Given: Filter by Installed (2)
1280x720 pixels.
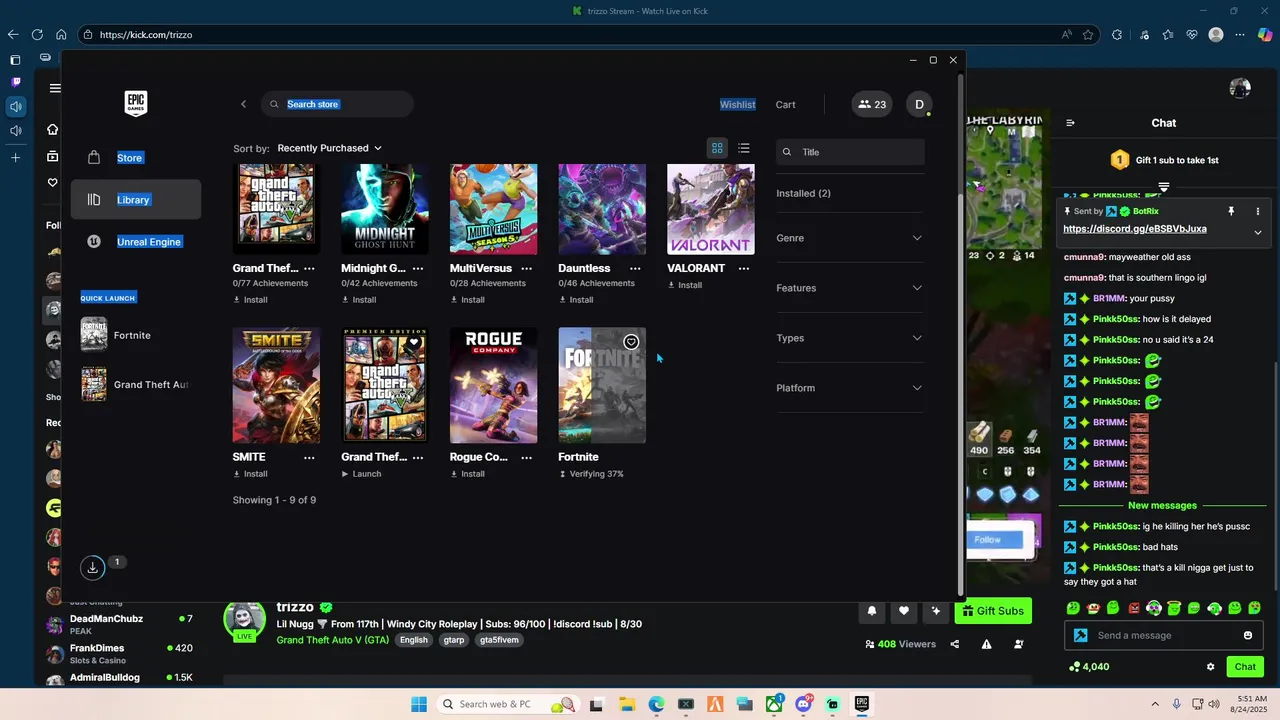Looking at the screenshot, I should [x=803, y=193].
